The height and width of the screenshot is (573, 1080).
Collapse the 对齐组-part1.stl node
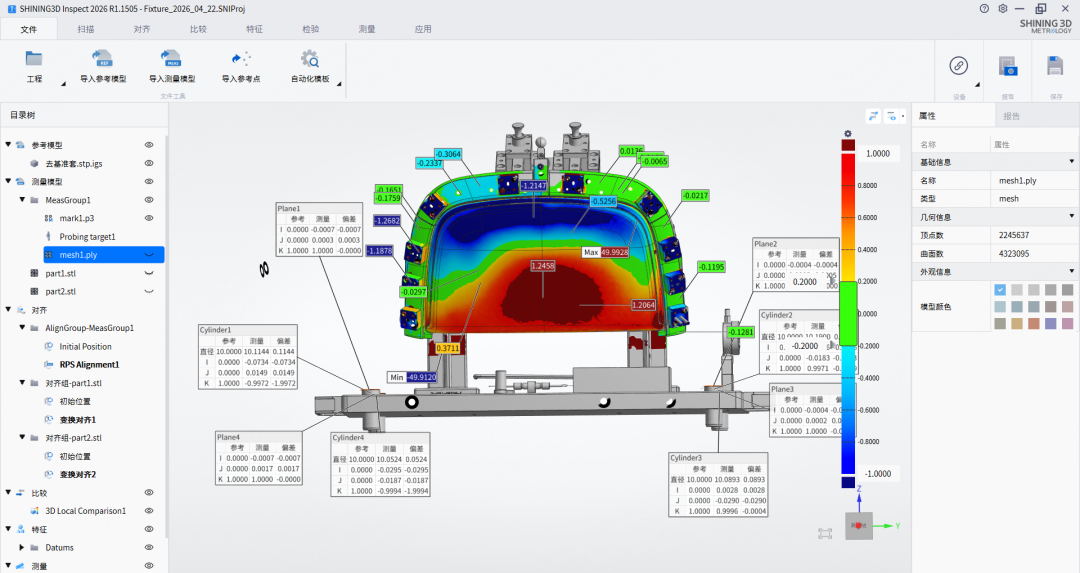click(22, 382)
